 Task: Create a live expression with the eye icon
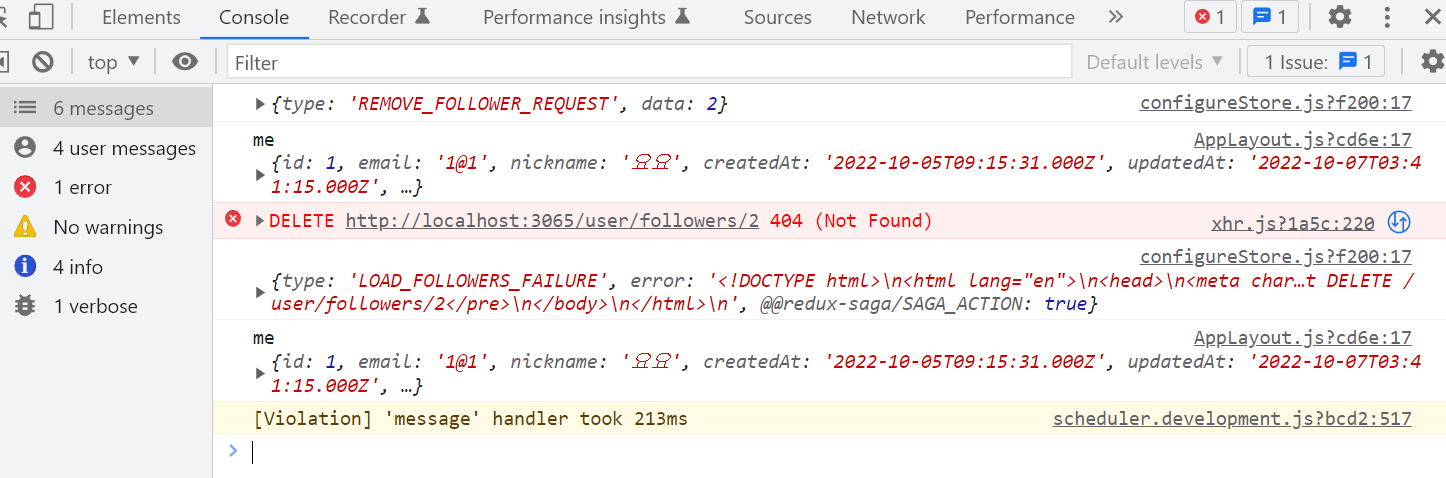pos(185,62)
